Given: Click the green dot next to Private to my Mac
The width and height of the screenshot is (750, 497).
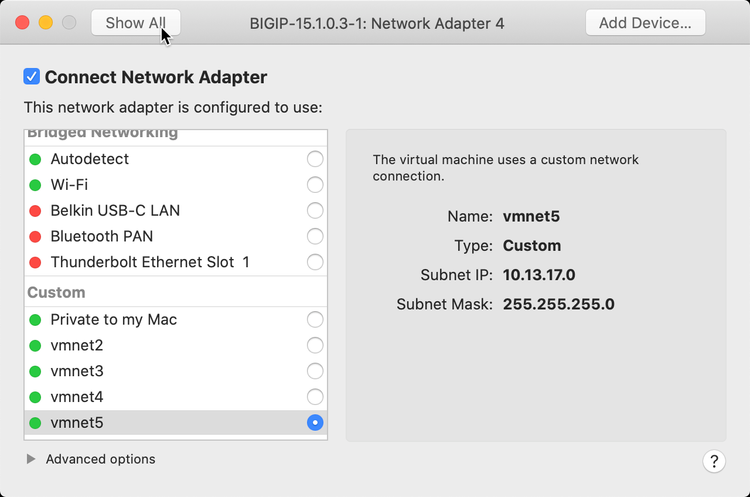Looking at the screenshot, I should pos(35,320).
